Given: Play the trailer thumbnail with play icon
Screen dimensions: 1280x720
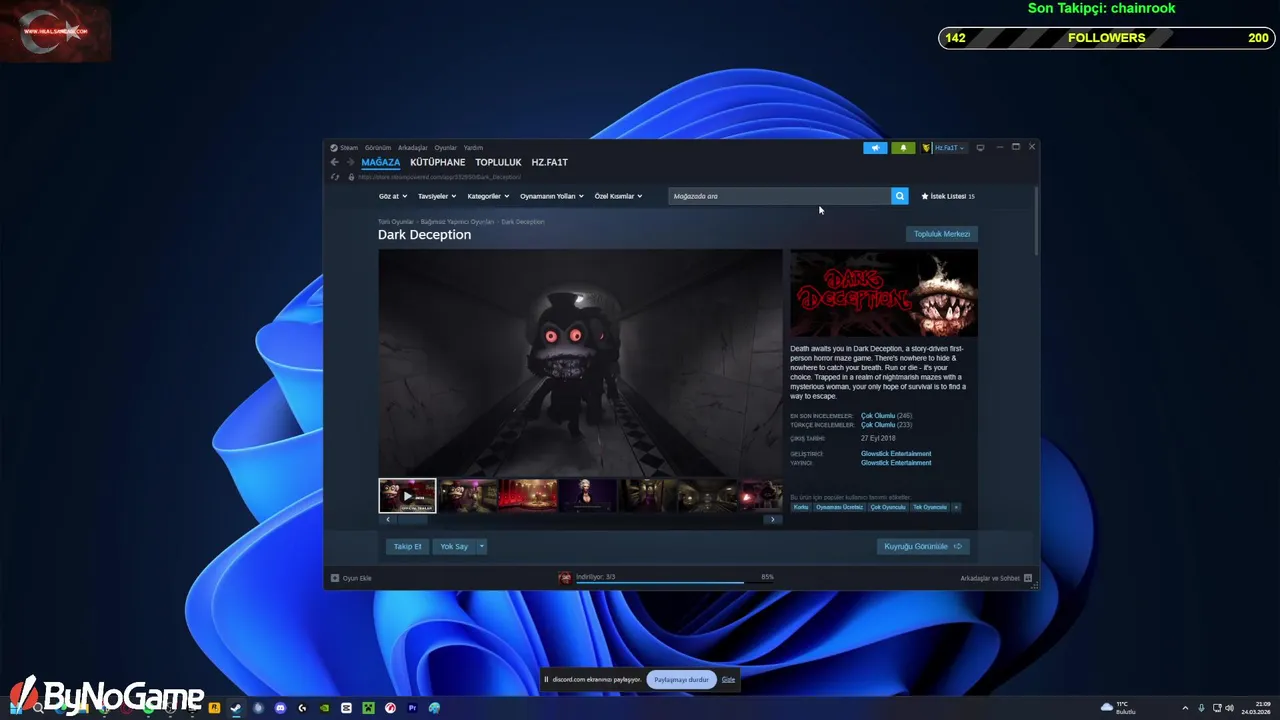Looking at the screenshot, I should (x=407, y=495).
